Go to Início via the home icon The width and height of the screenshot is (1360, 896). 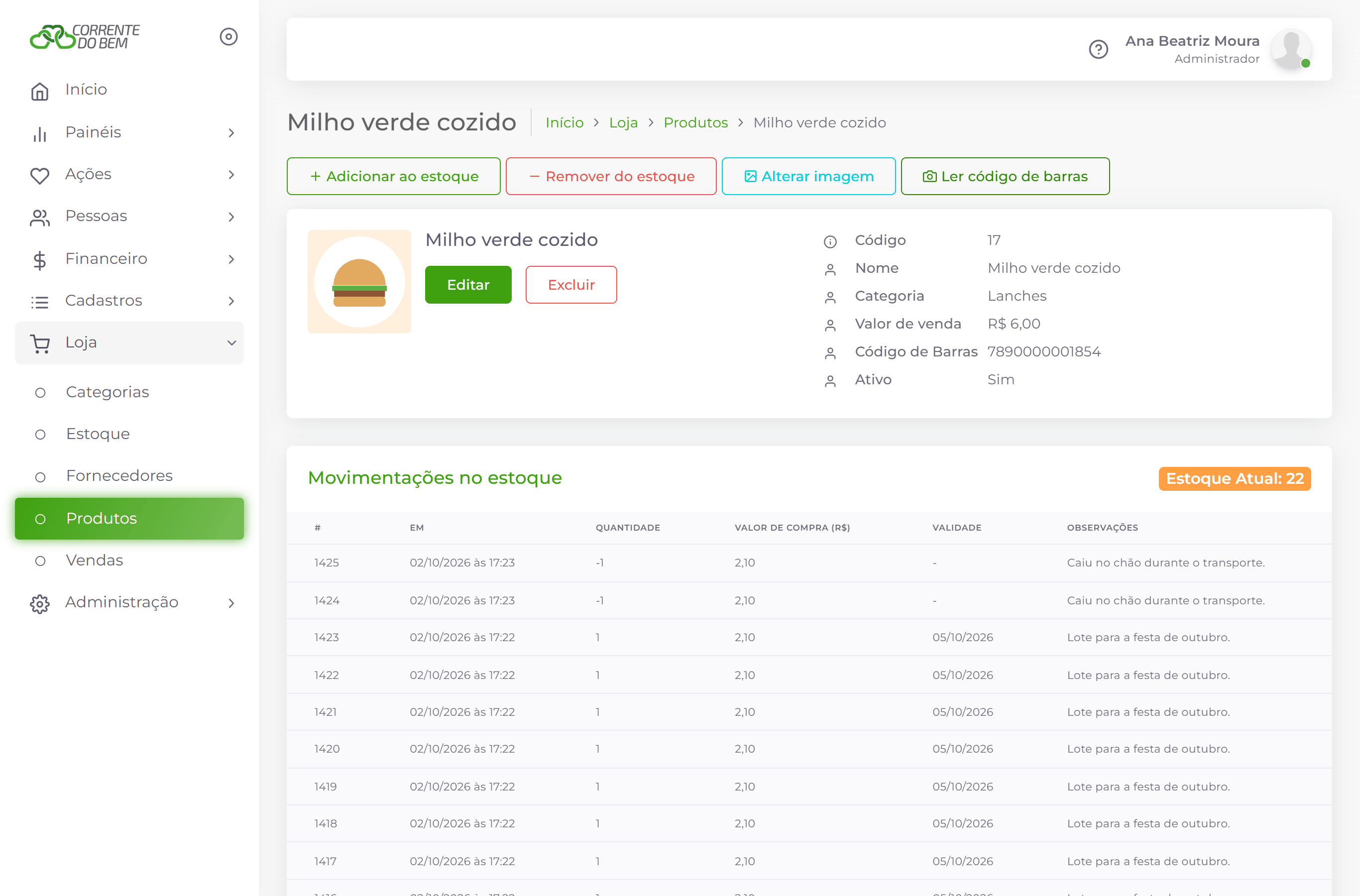click(x=39, y=90)
